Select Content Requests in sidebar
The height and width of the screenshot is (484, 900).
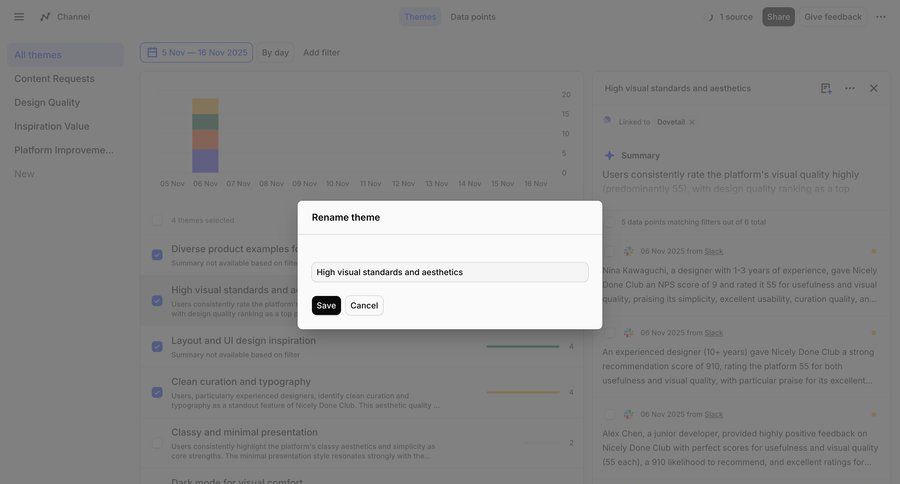click(x=65, y=79)
